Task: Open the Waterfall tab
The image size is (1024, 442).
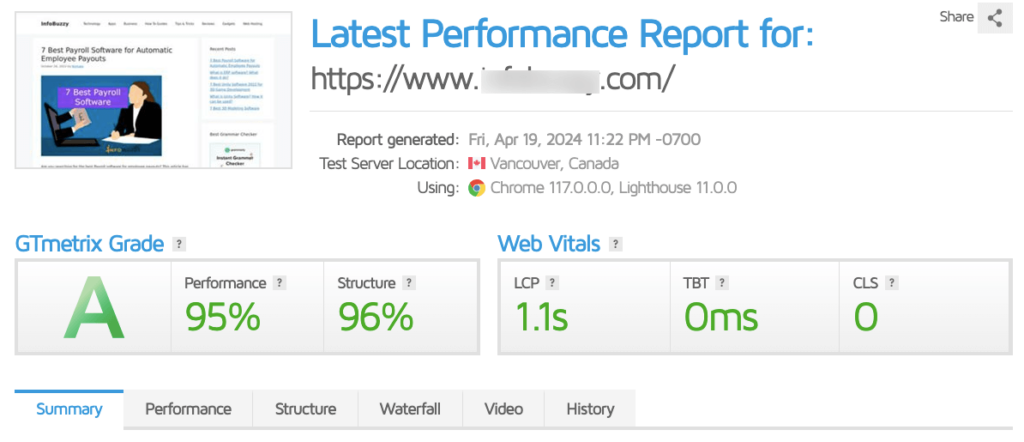Action: point(410,409)
